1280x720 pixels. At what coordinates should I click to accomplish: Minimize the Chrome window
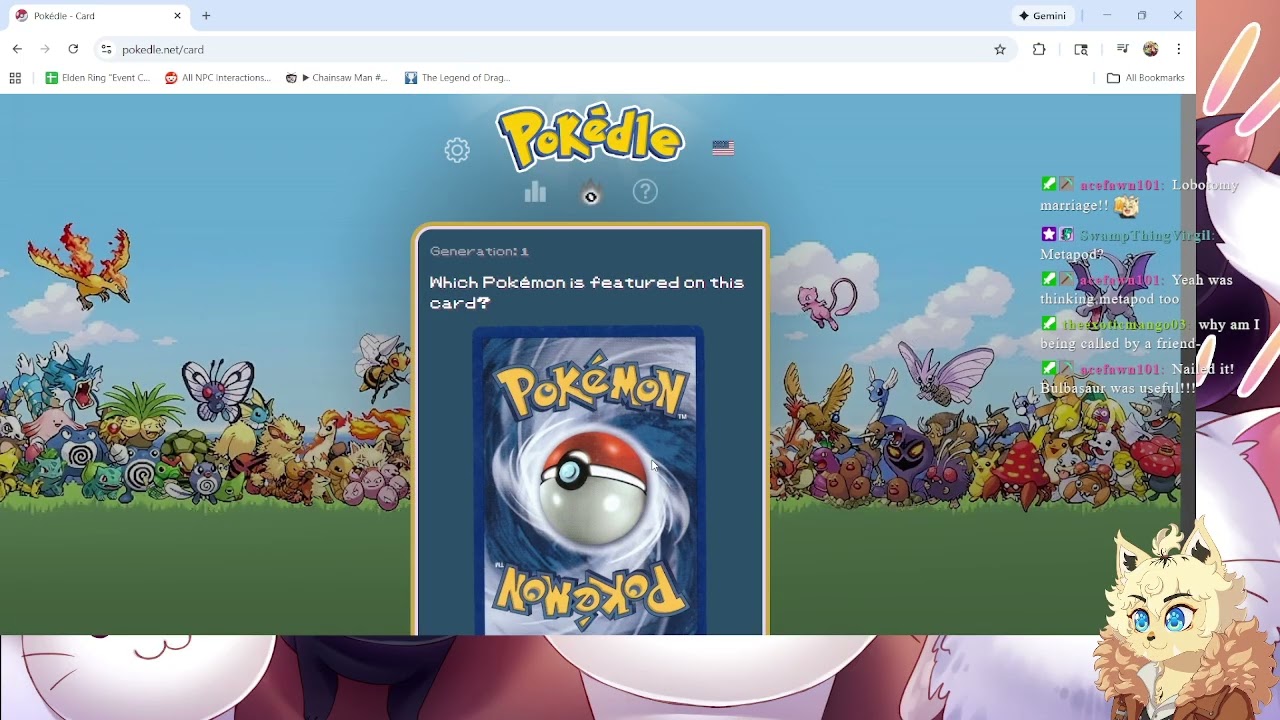1107,16
